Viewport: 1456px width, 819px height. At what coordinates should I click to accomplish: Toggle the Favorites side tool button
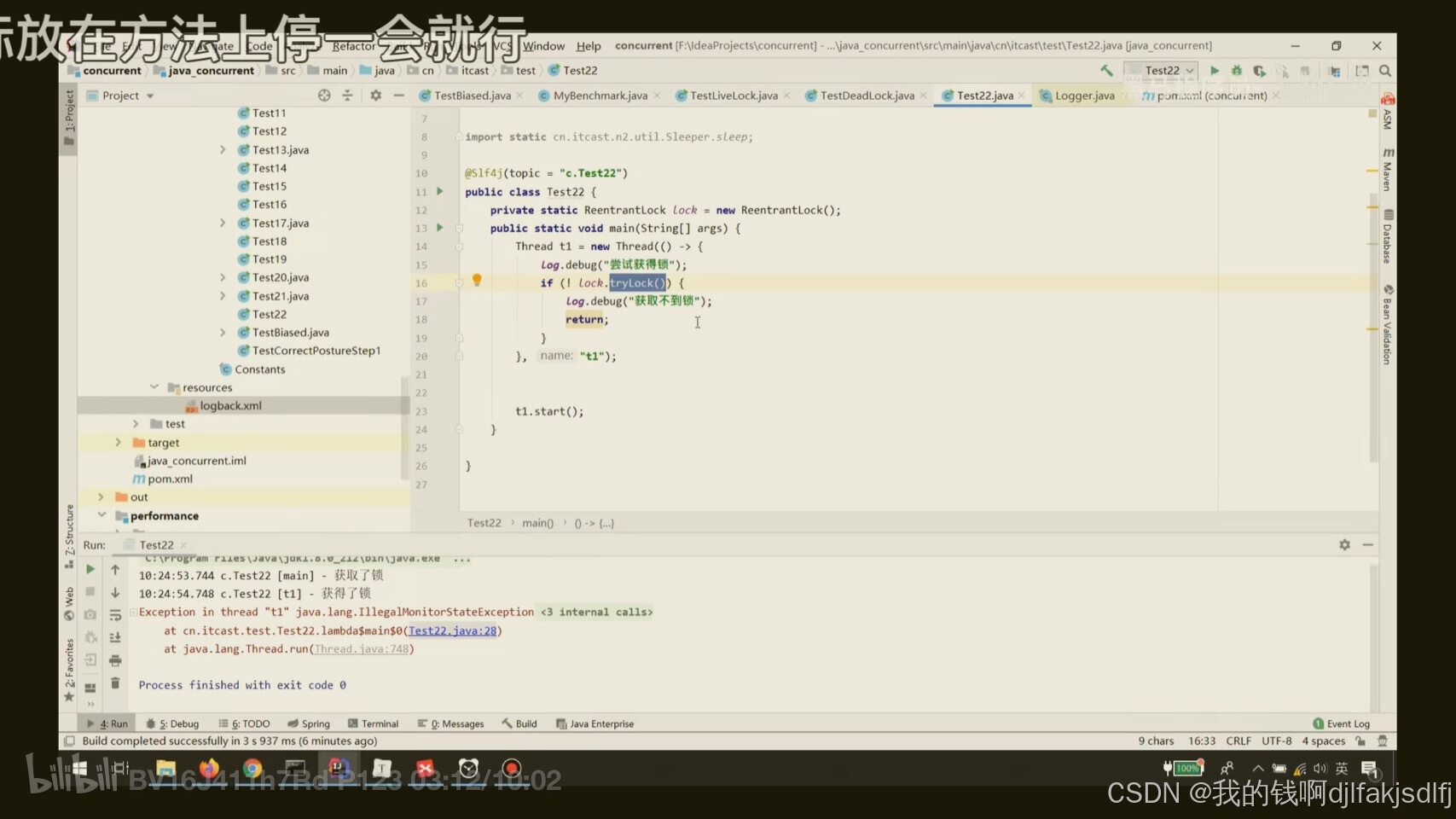point(68,670)
